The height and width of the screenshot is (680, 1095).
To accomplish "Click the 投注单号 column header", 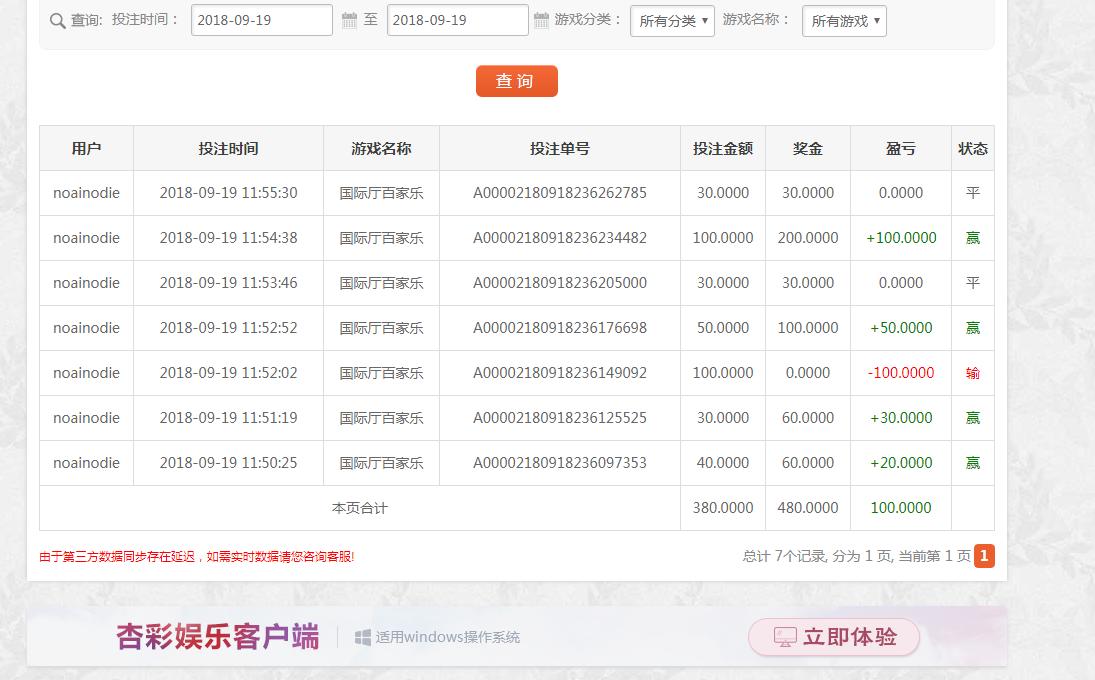I will [559, 148].
